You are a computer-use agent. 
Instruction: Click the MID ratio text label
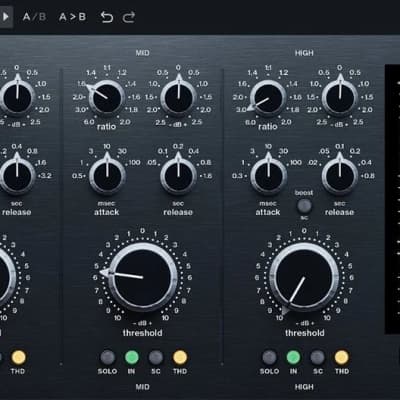106,126
